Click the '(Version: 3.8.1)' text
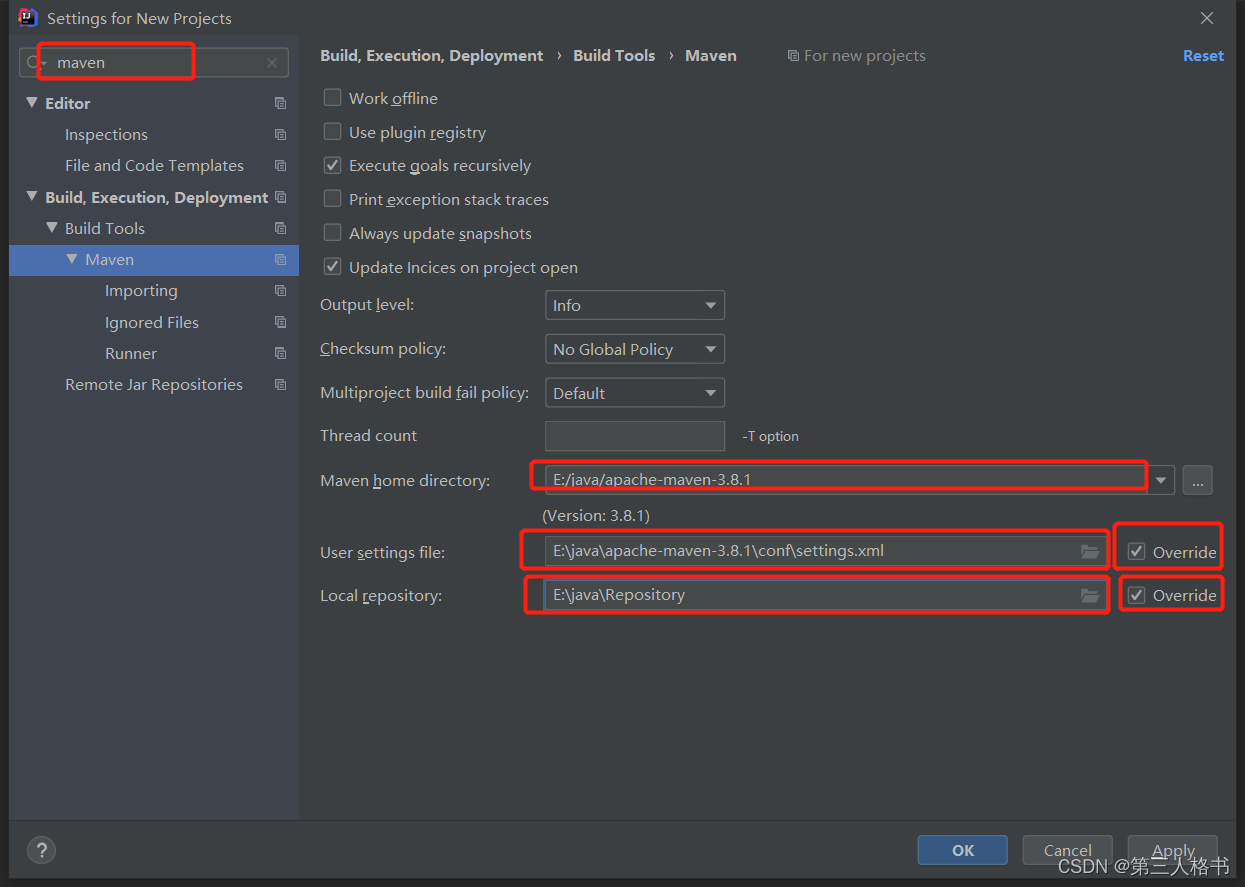 point(596,516)
